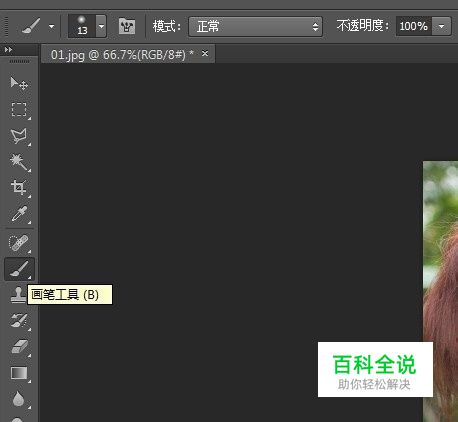Select the Clone Stamp tool
The width and height of the screenshot is (458, 422).
click(x=18, y=295)
